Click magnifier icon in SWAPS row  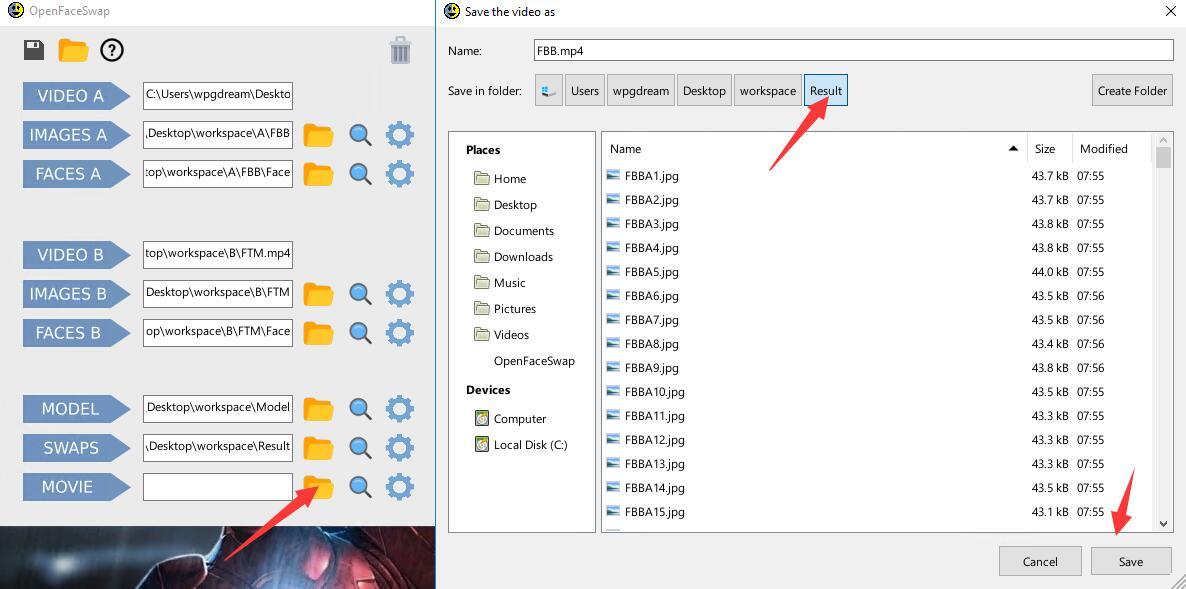(360, 448)
